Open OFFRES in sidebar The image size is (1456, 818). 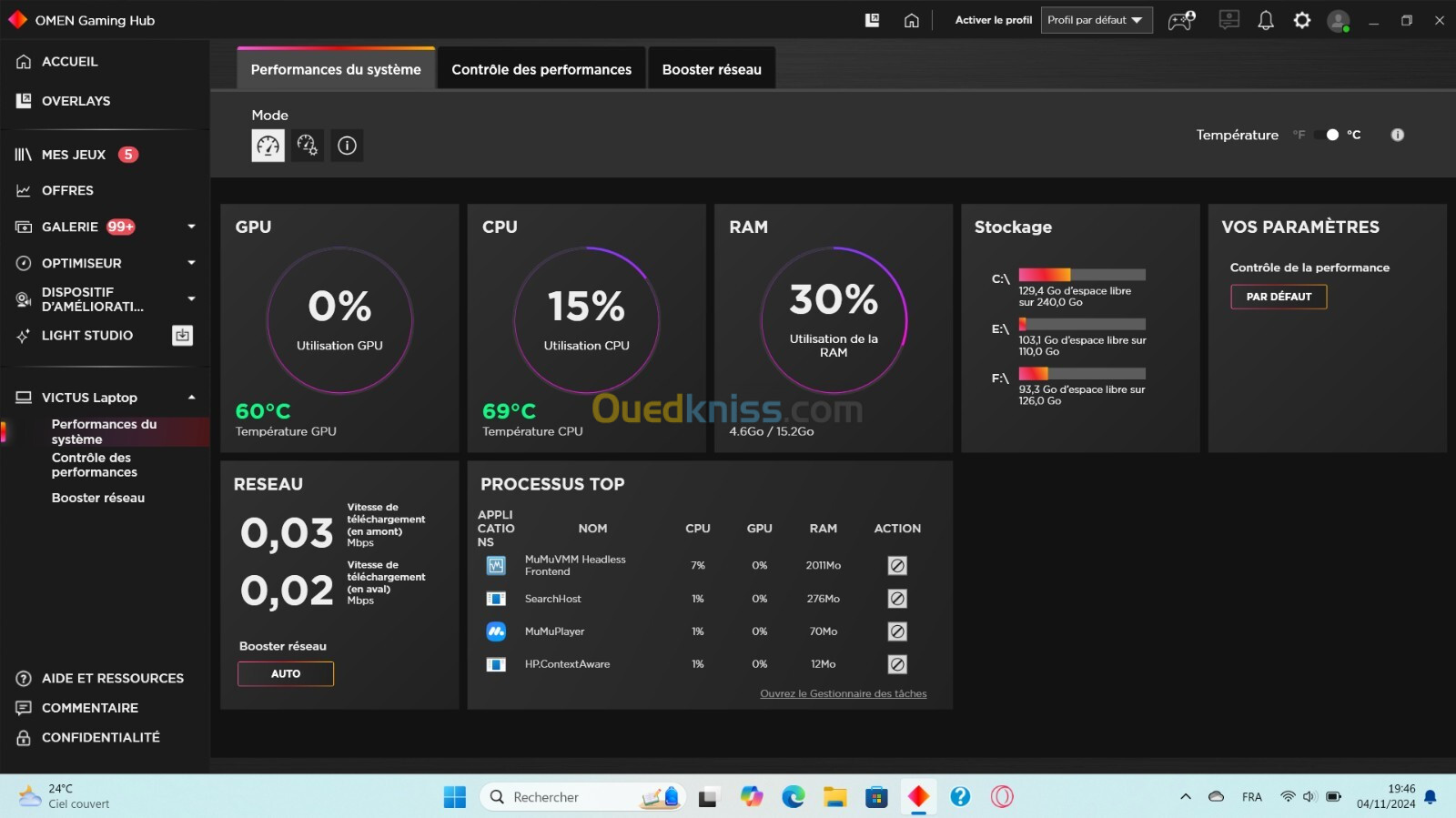coord(67,191)
